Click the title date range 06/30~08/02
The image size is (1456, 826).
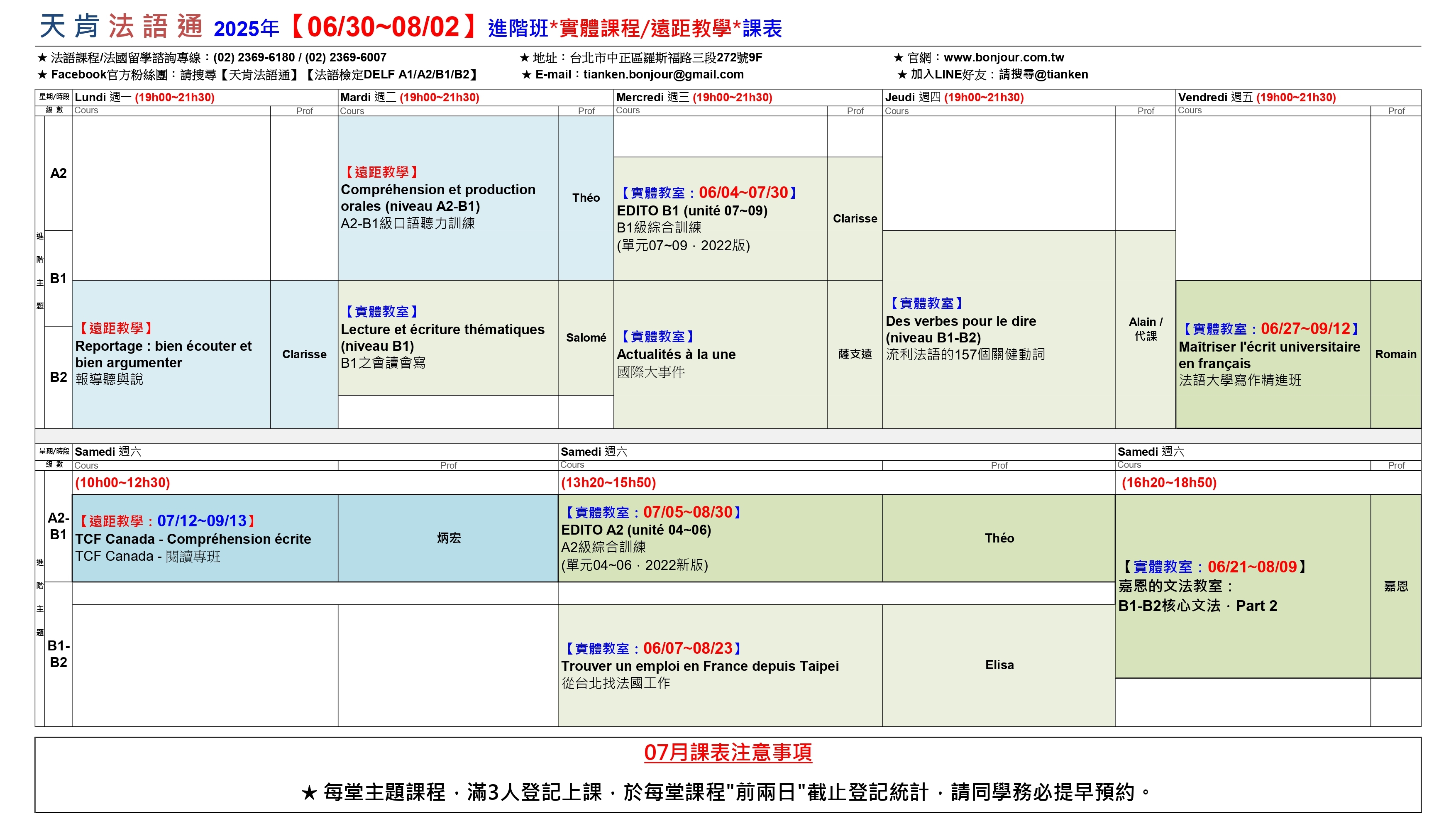383,27
